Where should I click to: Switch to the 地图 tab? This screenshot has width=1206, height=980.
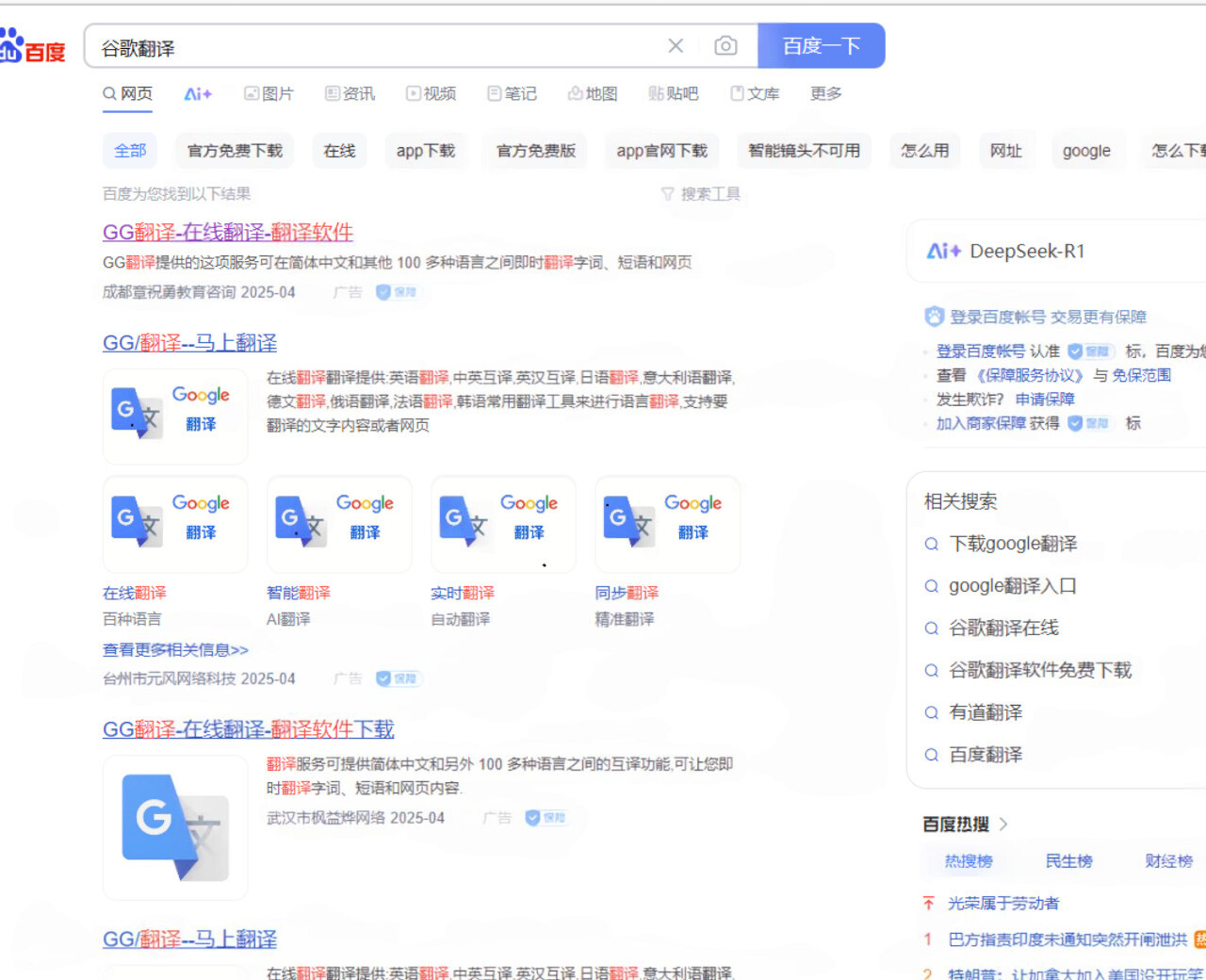593,93
